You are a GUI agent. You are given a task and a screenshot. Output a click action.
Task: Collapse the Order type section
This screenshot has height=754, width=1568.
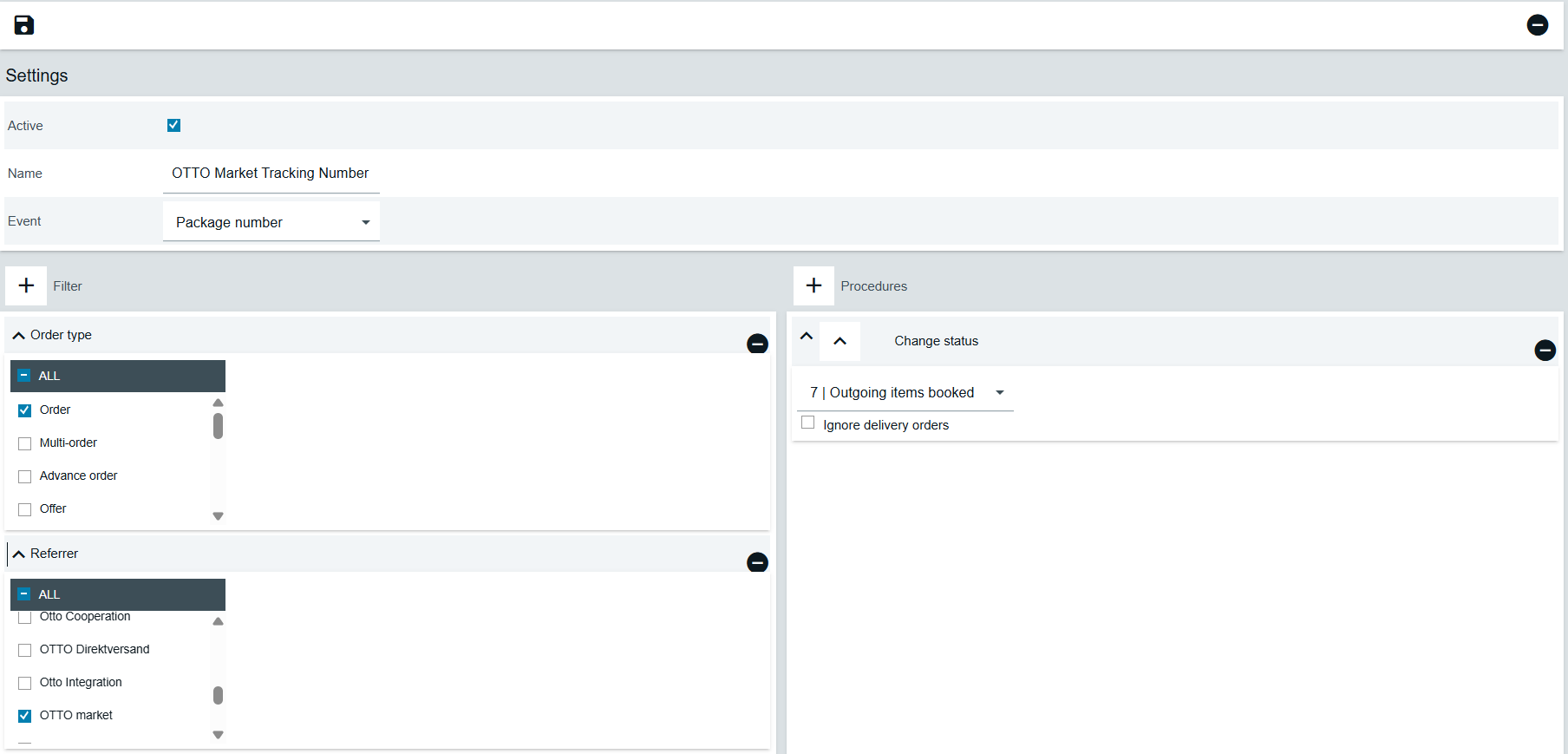click(18, 335)
